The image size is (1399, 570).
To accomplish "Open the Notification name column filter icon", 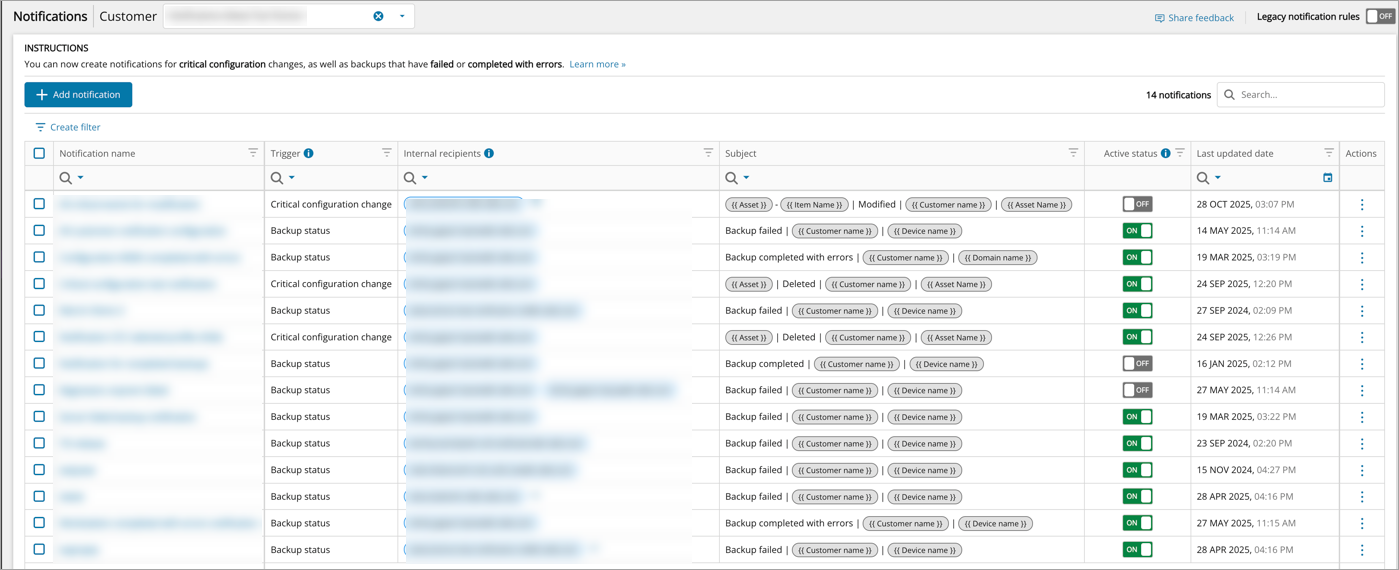I will pos(253,153).
